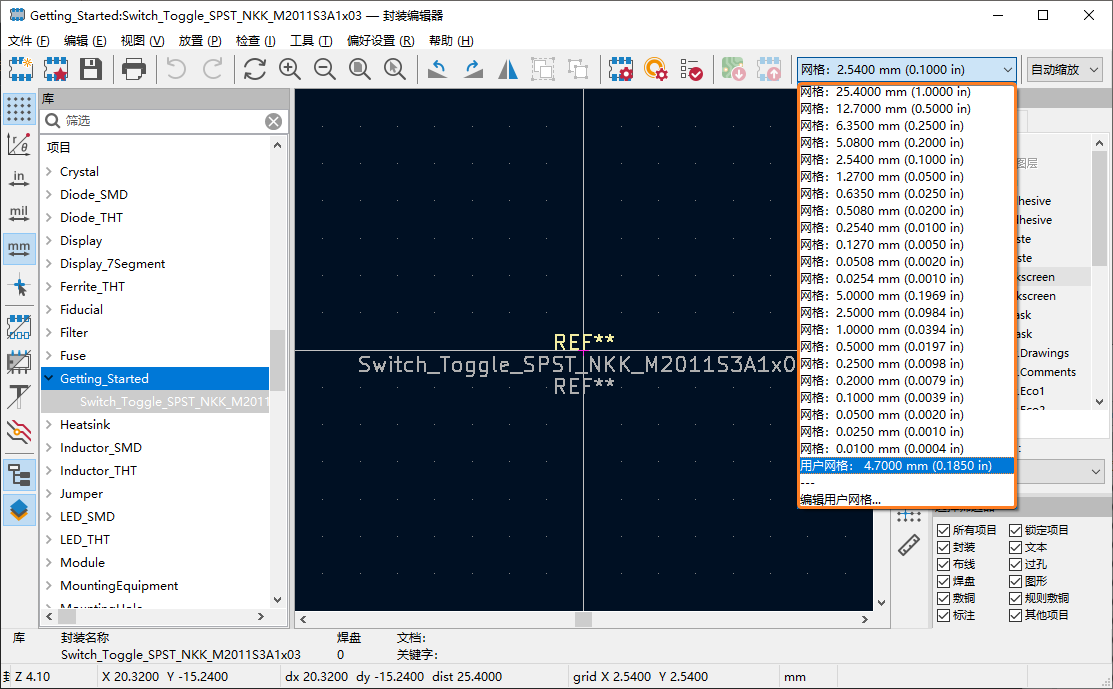Expand the Crystal library
This screenshot has width=1113, height=689.
point(49,171)
